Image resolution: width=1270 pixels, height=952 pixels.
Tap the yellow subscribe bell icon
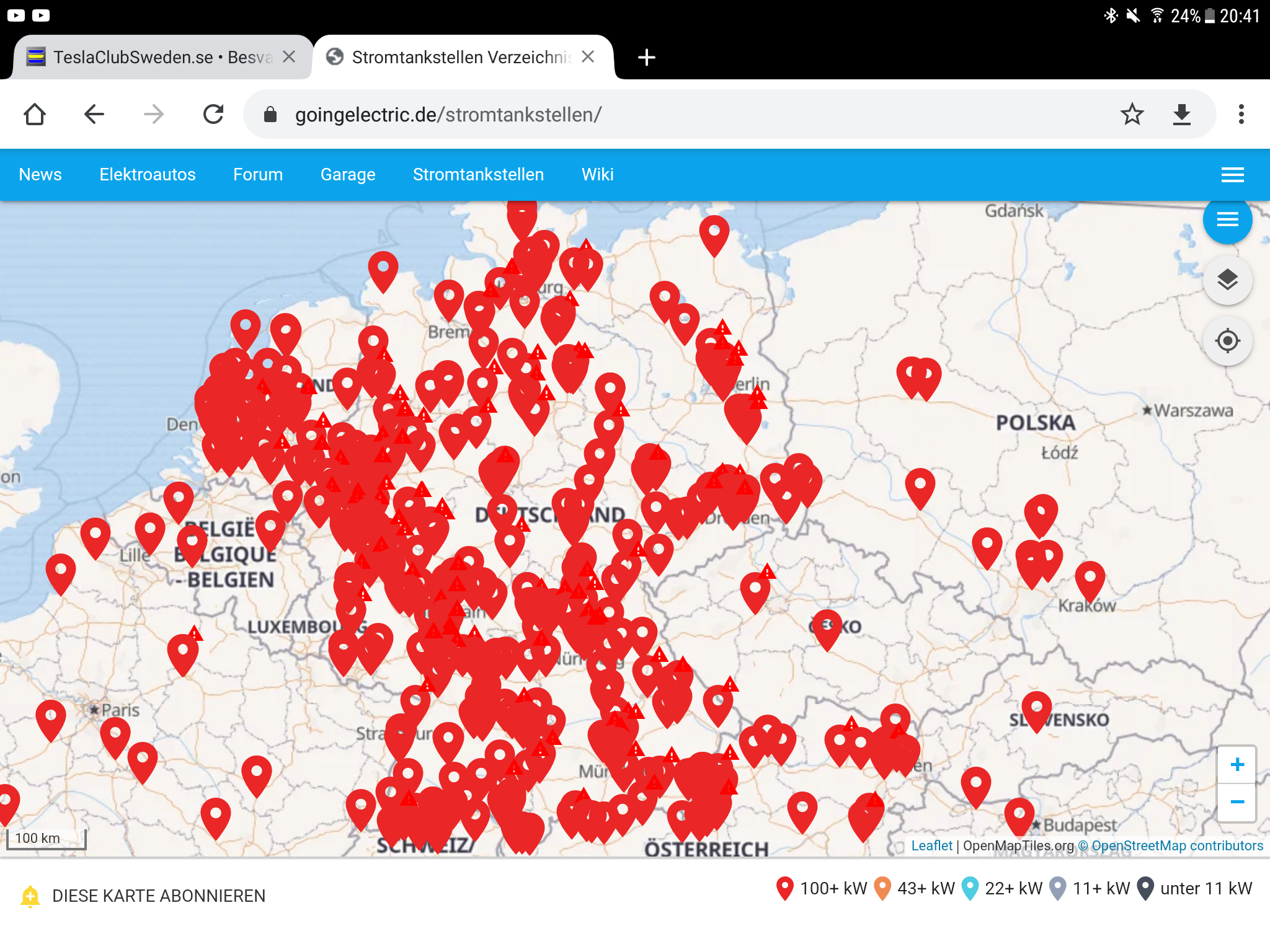click(30, 896)
